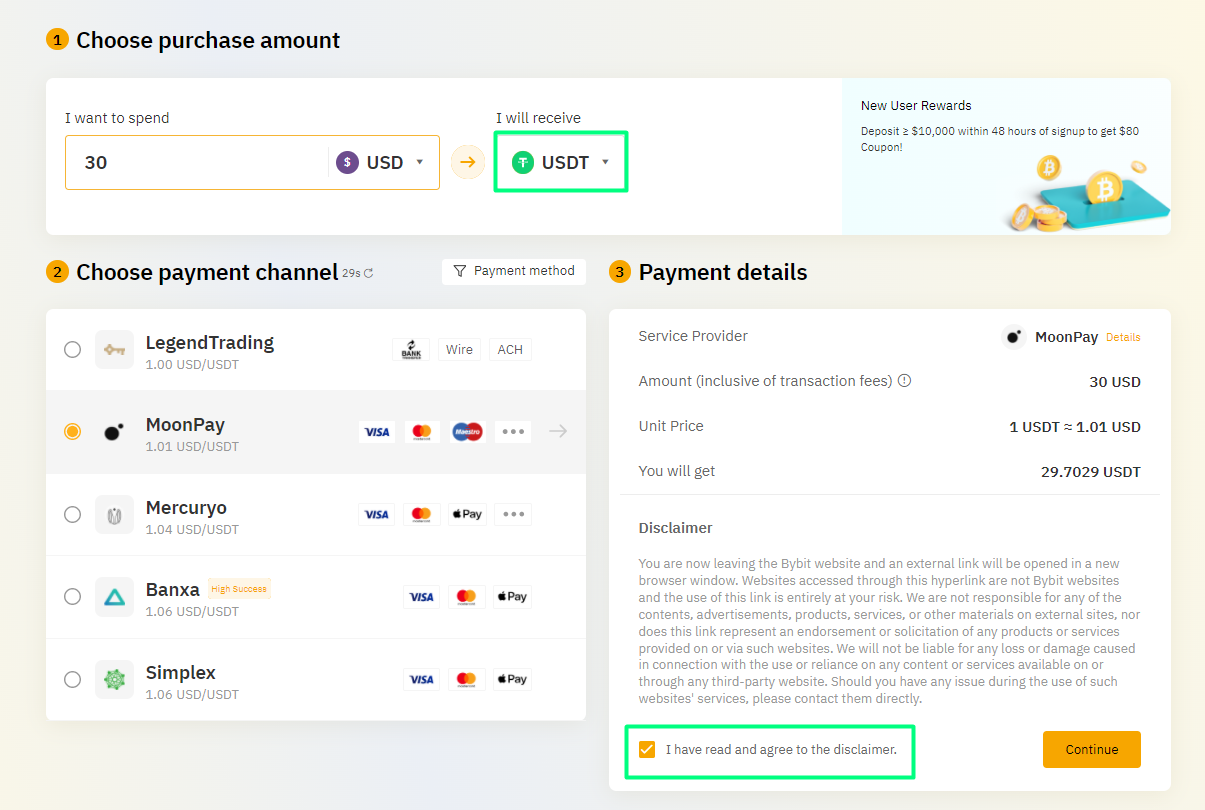
Task: Uncheck the disclaimer agreement checkbox
Action: 646,749
